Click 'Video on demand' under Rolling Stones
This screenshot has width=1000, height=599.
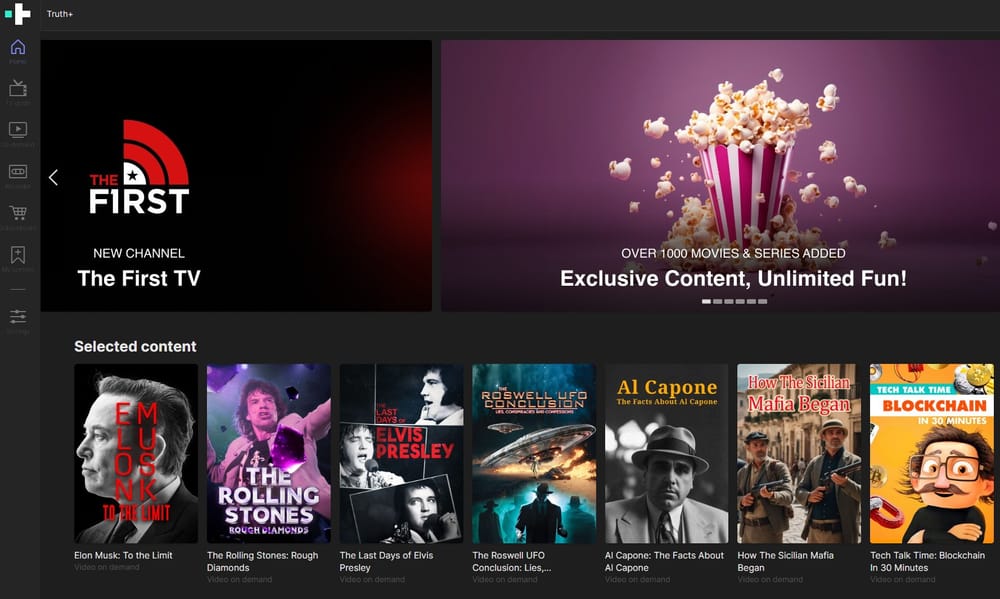coord(239,579)
